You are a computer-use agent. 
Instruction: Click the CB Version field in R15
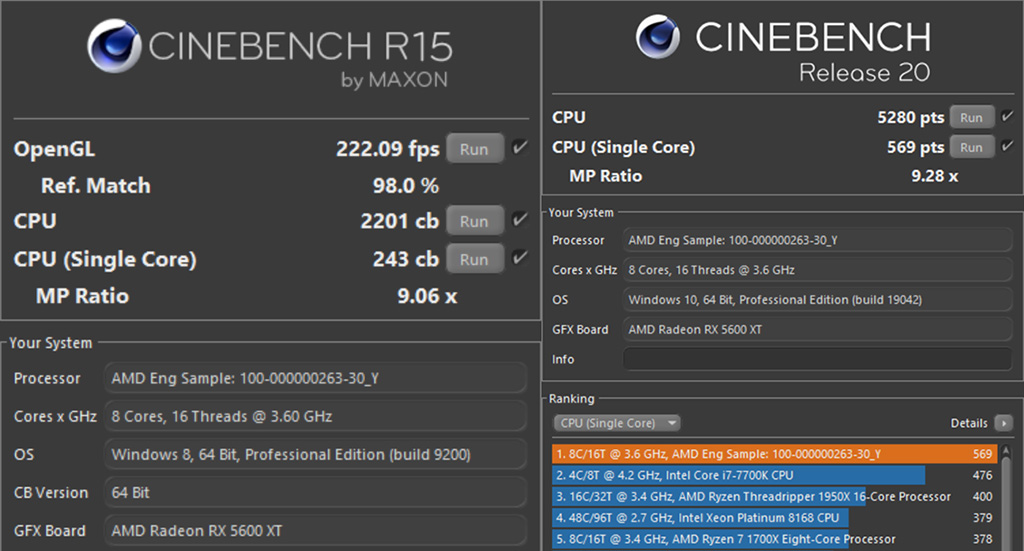click(315, 492)
